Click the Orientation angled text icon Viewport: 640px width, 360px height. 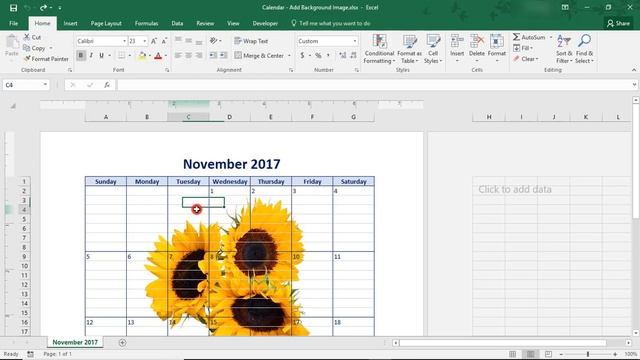tap(213, 41)
